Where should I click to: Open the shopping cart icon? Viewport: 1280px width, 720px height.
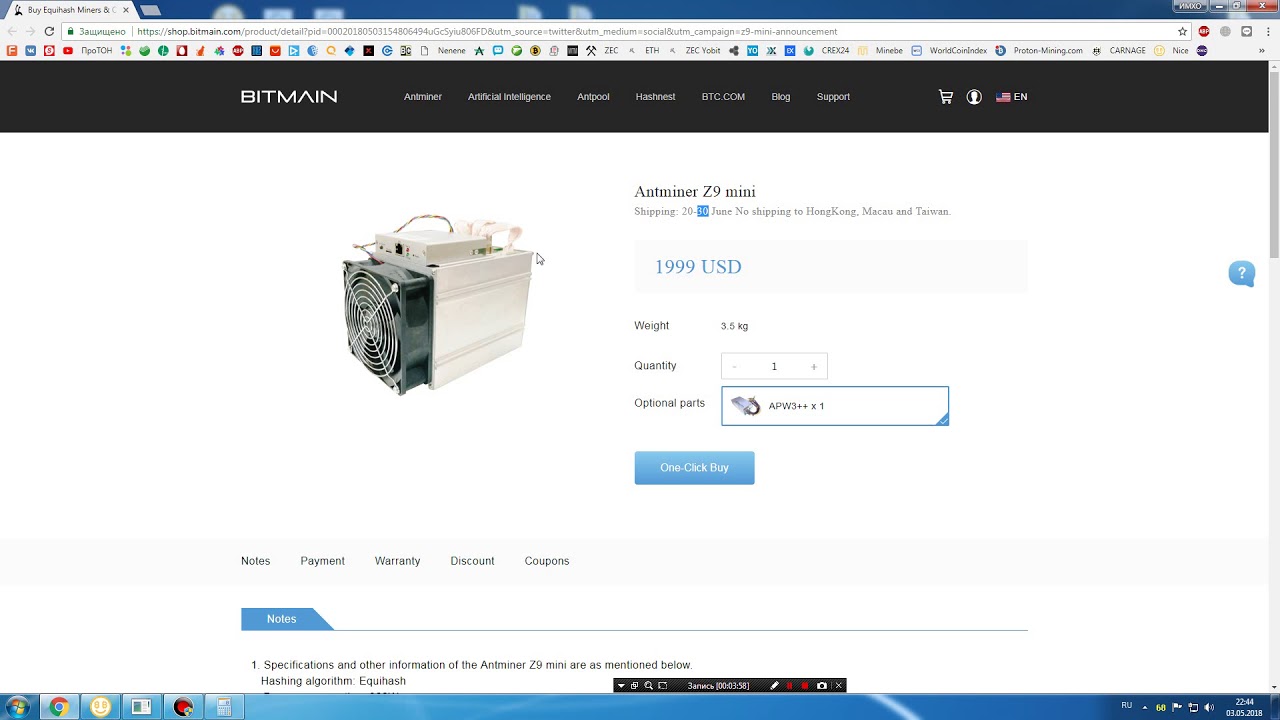[x=946, y=97]
